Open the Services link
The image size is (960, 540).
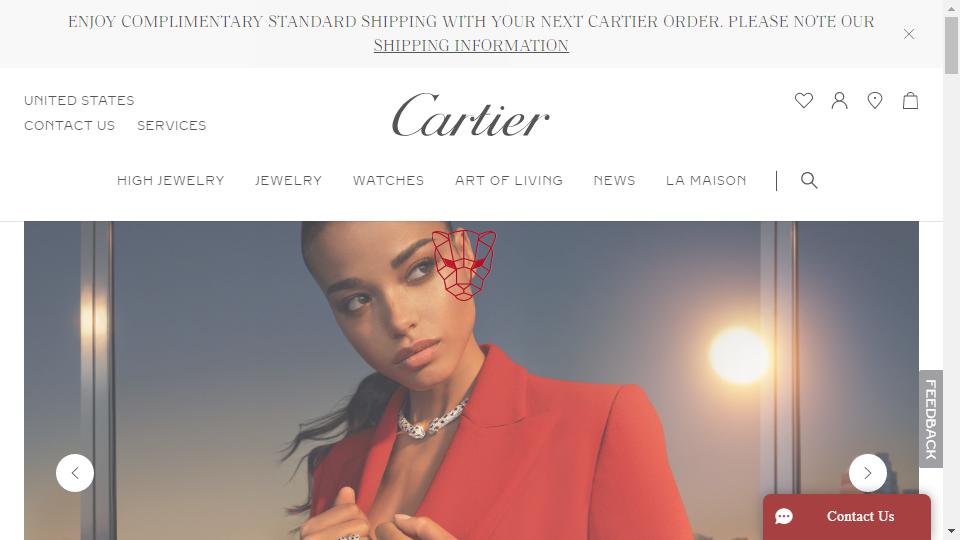tap(171, 126)
